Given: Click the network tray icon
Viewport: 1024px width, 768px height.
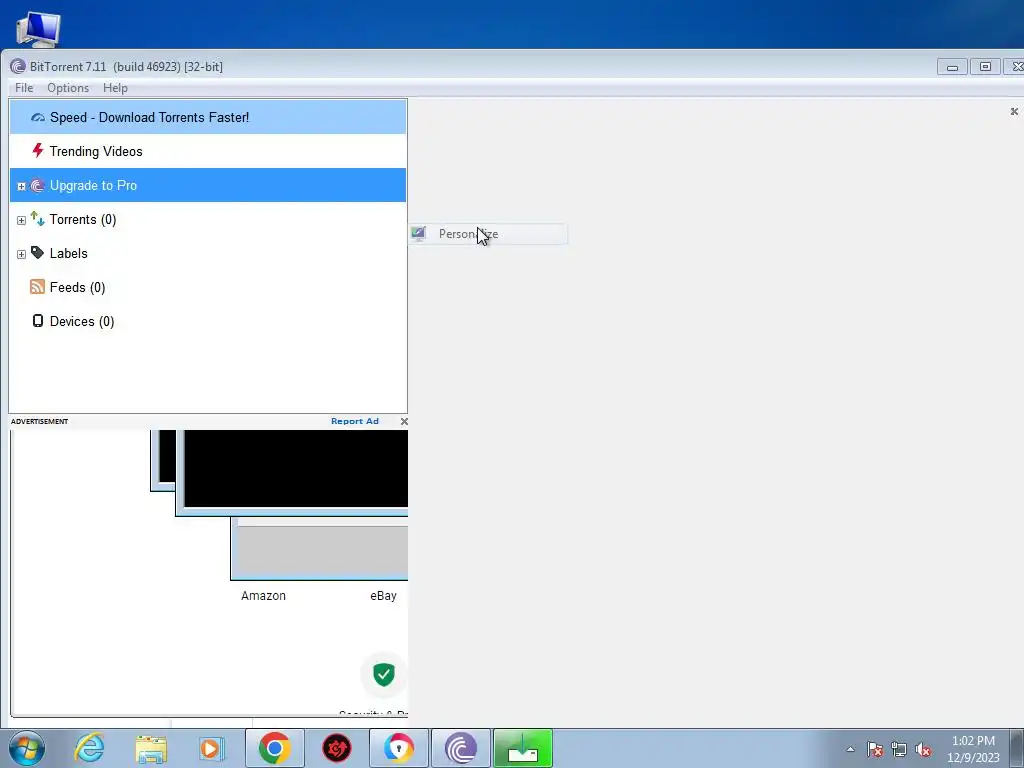Looking at the screenshot, I should click(899, 749).
